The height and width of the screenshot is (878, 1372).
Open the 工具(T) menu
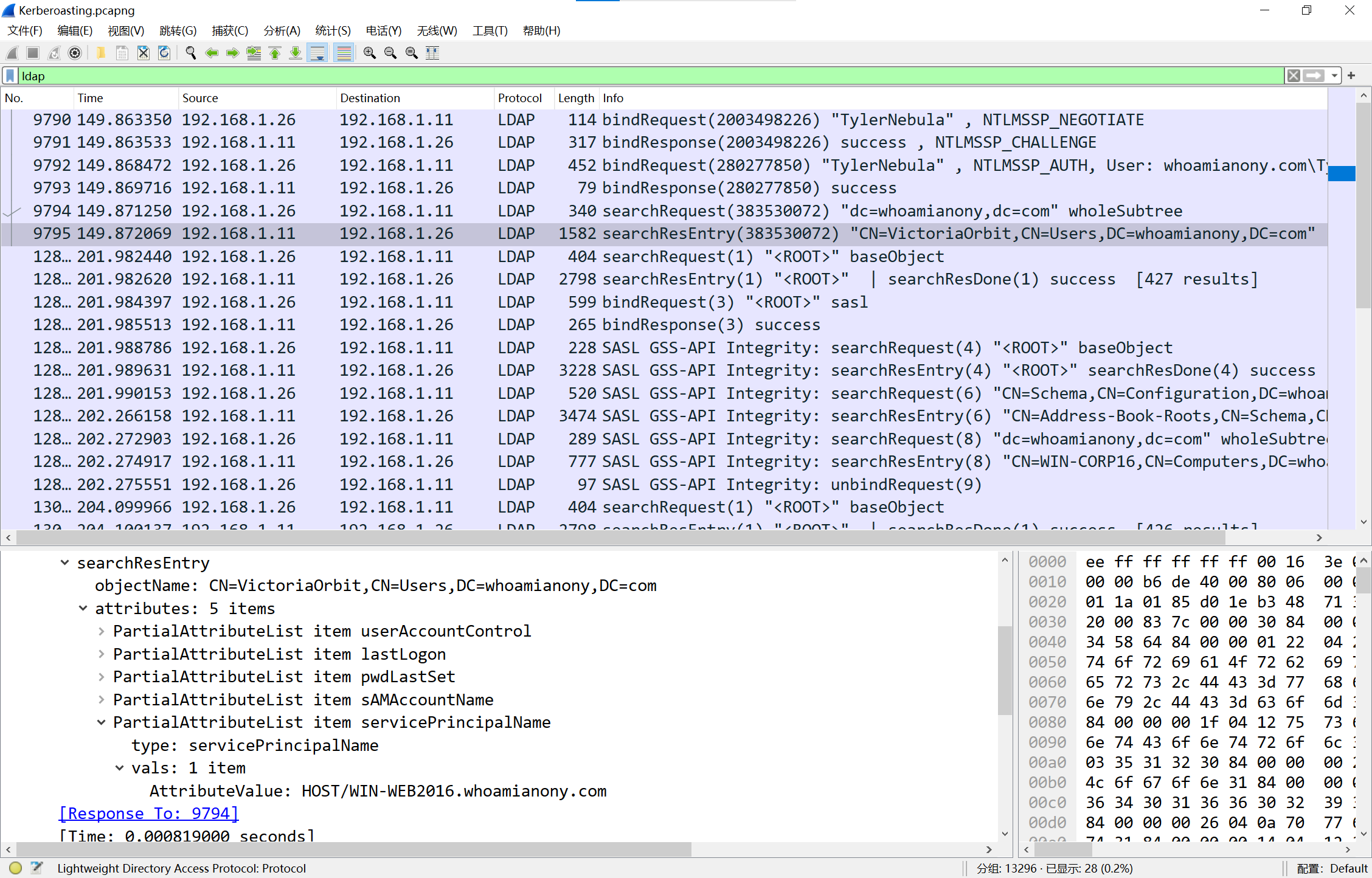[x=490, y=30]
